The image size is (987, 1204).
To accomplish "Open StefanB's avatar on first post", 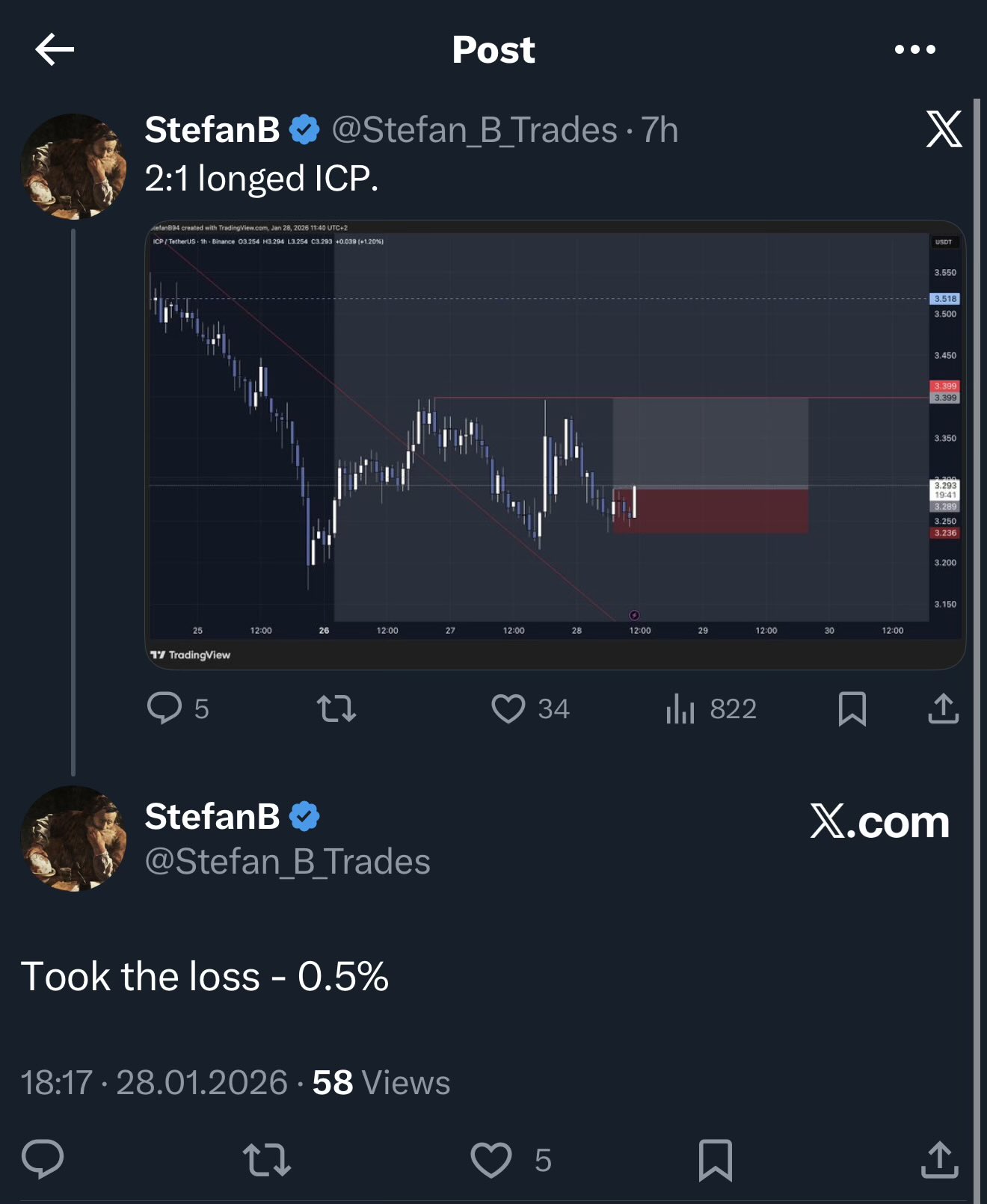I will (73, 166).
